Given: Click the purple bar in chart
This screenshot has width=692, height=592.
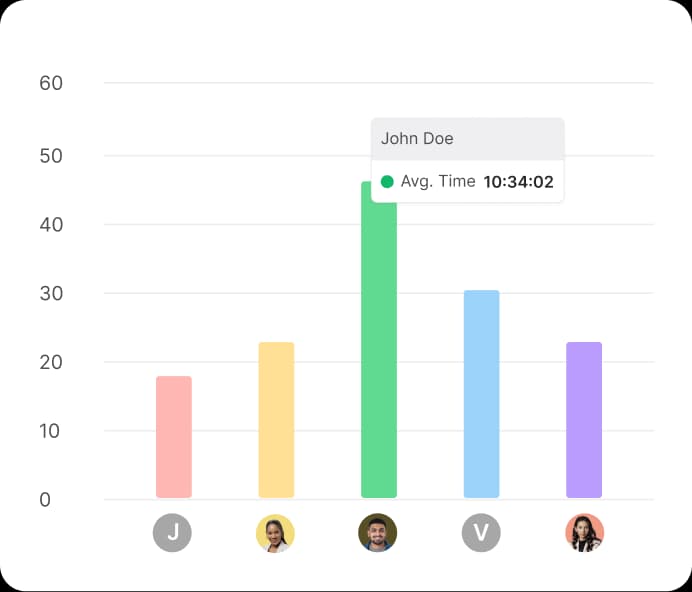Looking at the screenshot, I should 584,420.
